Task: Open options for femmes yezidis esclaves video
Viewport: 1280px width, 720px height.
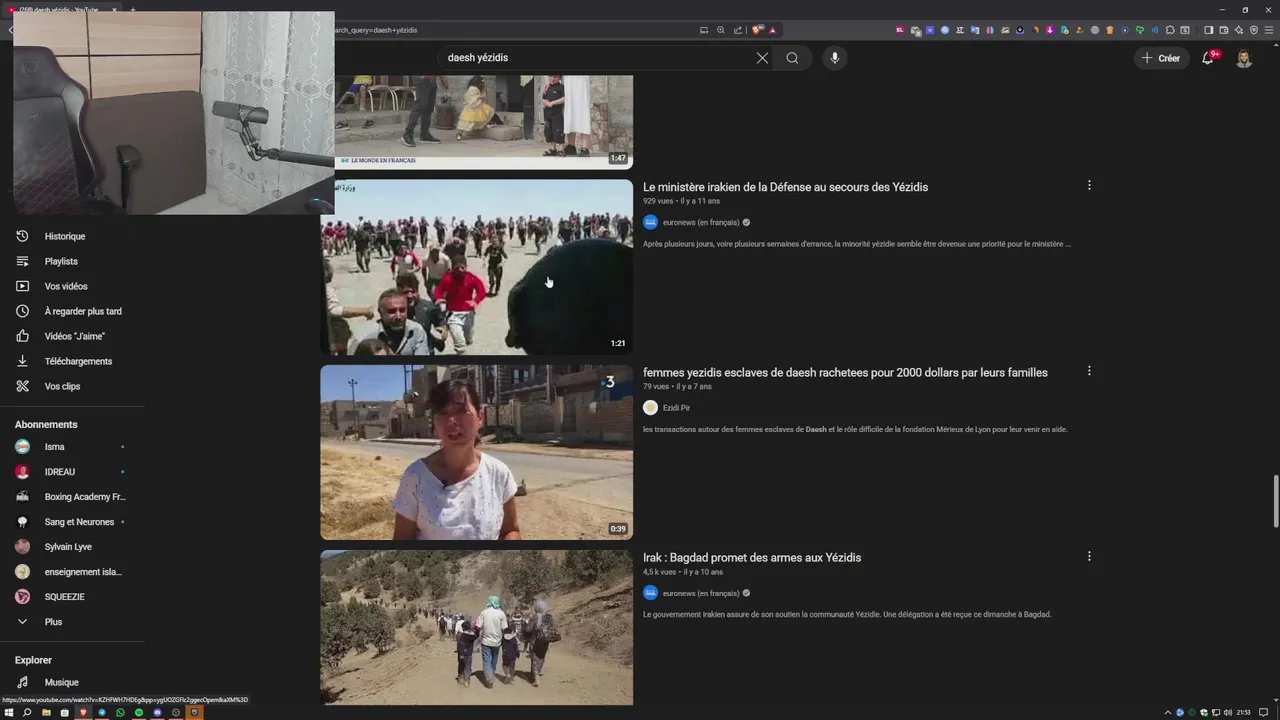Action: (1089, 371)
